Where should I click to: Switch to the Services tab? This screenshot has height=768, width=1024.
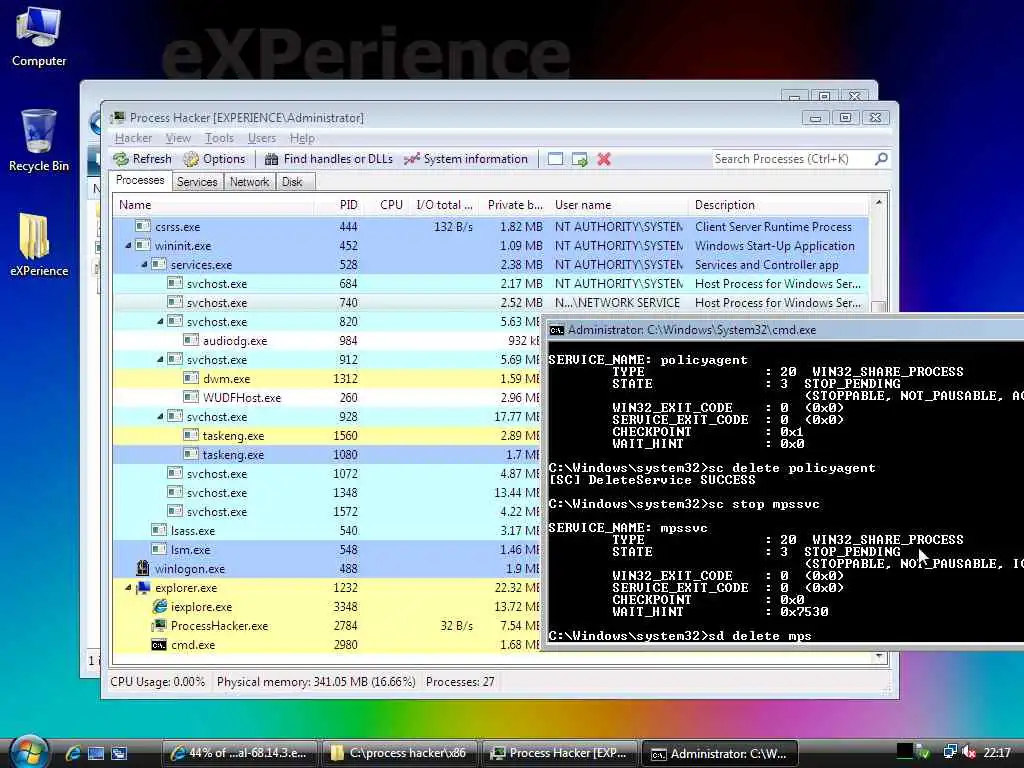(x=197, y=182)
